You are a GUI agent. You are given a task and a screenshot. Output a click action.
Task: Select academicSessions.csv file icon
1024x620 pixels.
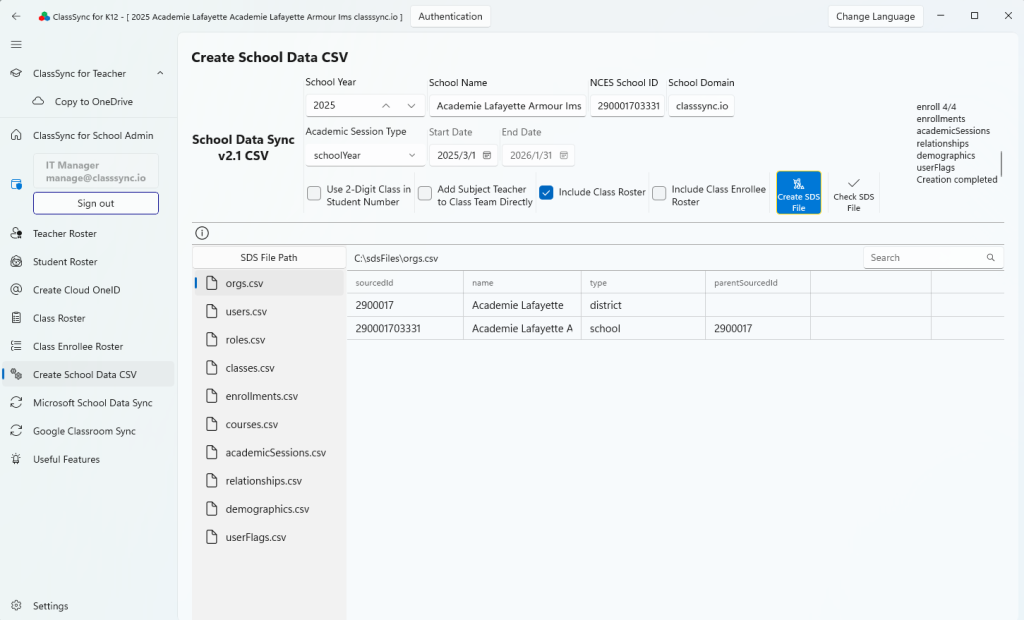[212, 452]
